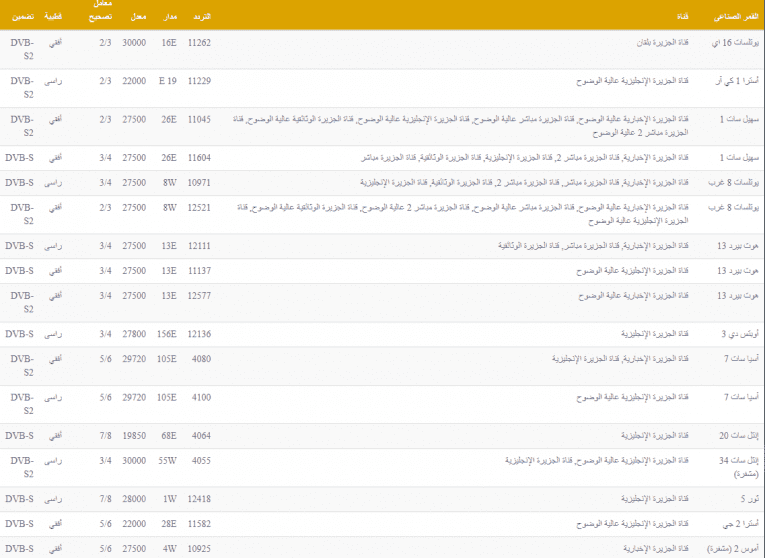Click frequency value 4080
Screen dimensions: 765x558
pos(201,359)
